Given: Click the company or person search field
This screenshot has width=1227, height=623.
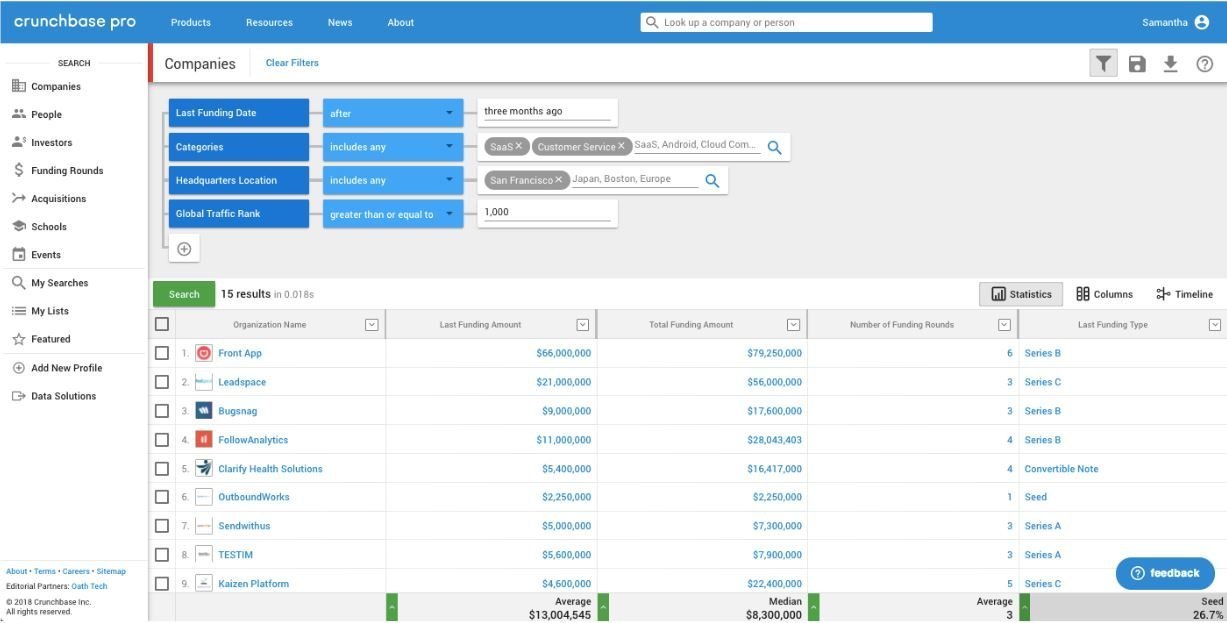Looking at the screenshot, I should tap(786, 22).
